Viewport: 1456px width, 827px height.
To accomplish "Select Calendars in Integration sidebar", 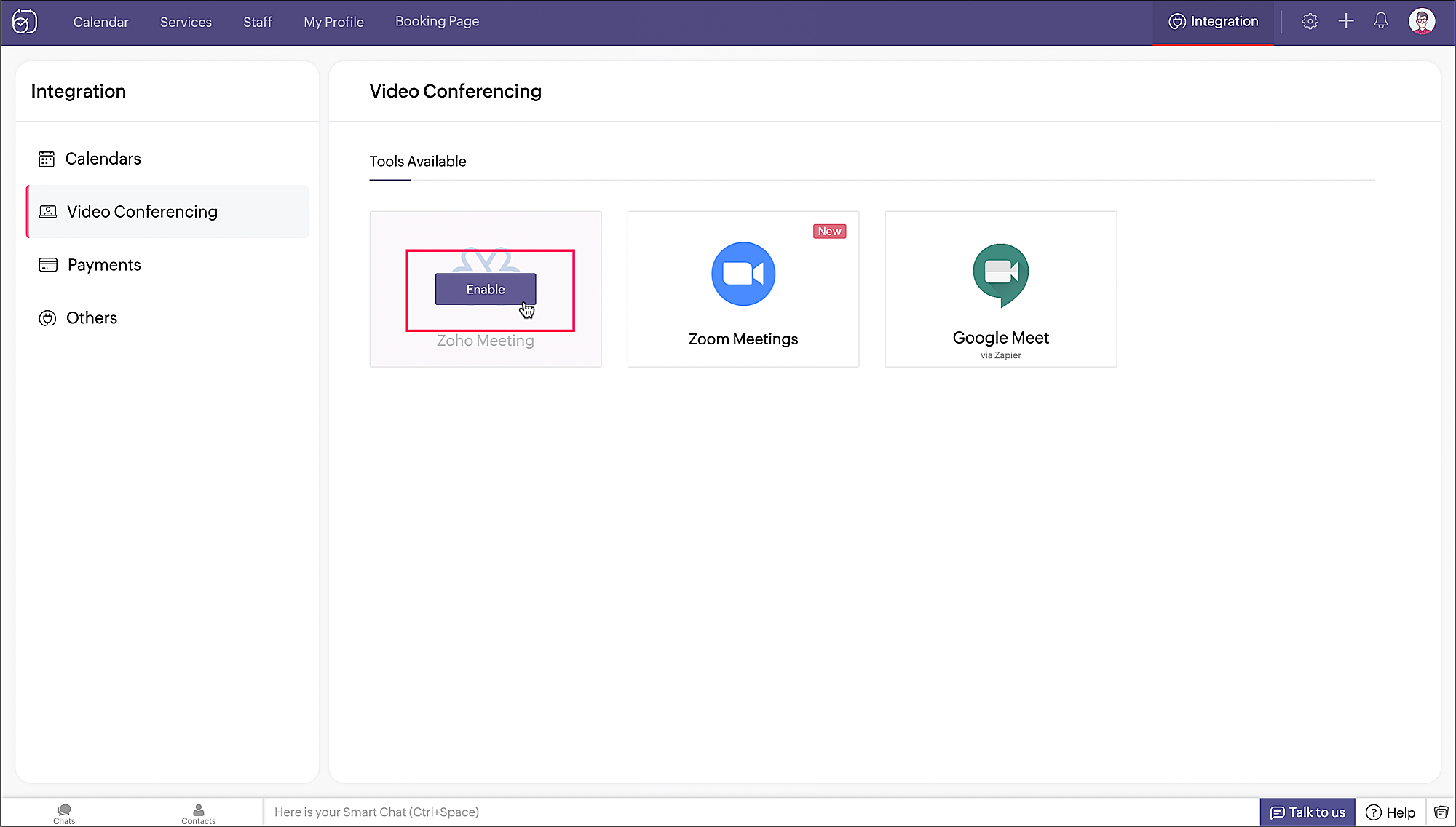I will (x=167, y=159).
